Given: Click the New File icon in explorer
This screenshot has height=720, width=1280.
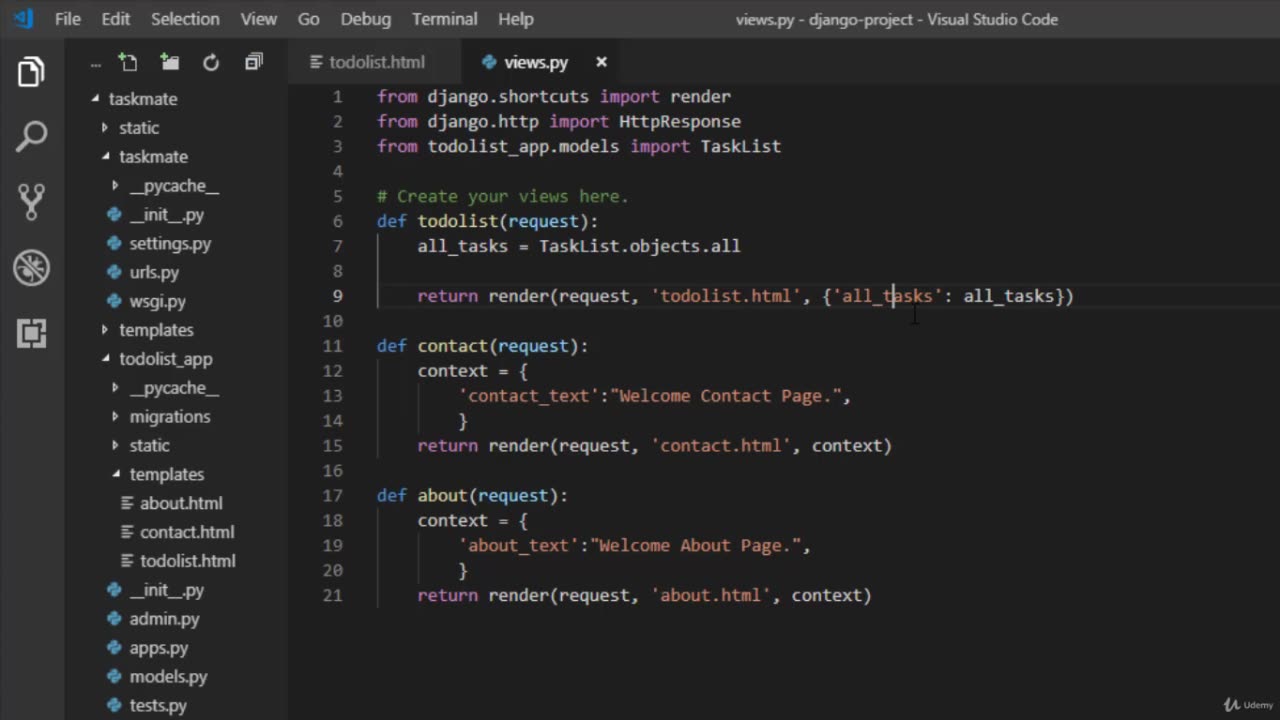Looking at the screenshot, I should click(128, 62).
